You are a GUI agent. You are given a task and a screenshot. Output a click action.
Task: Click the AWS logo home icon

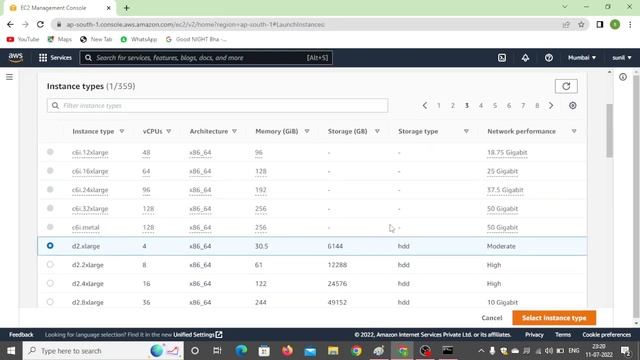[16, 58]
